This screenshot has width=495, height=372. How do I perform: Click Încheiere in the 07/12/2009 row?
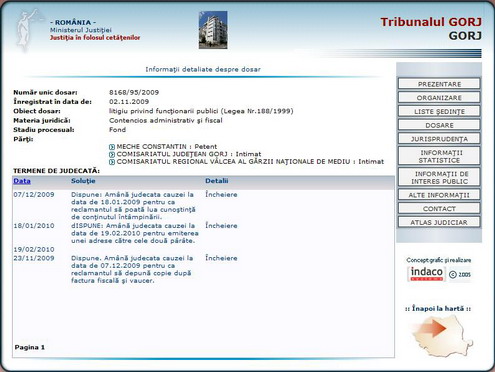tap(221, 195)
